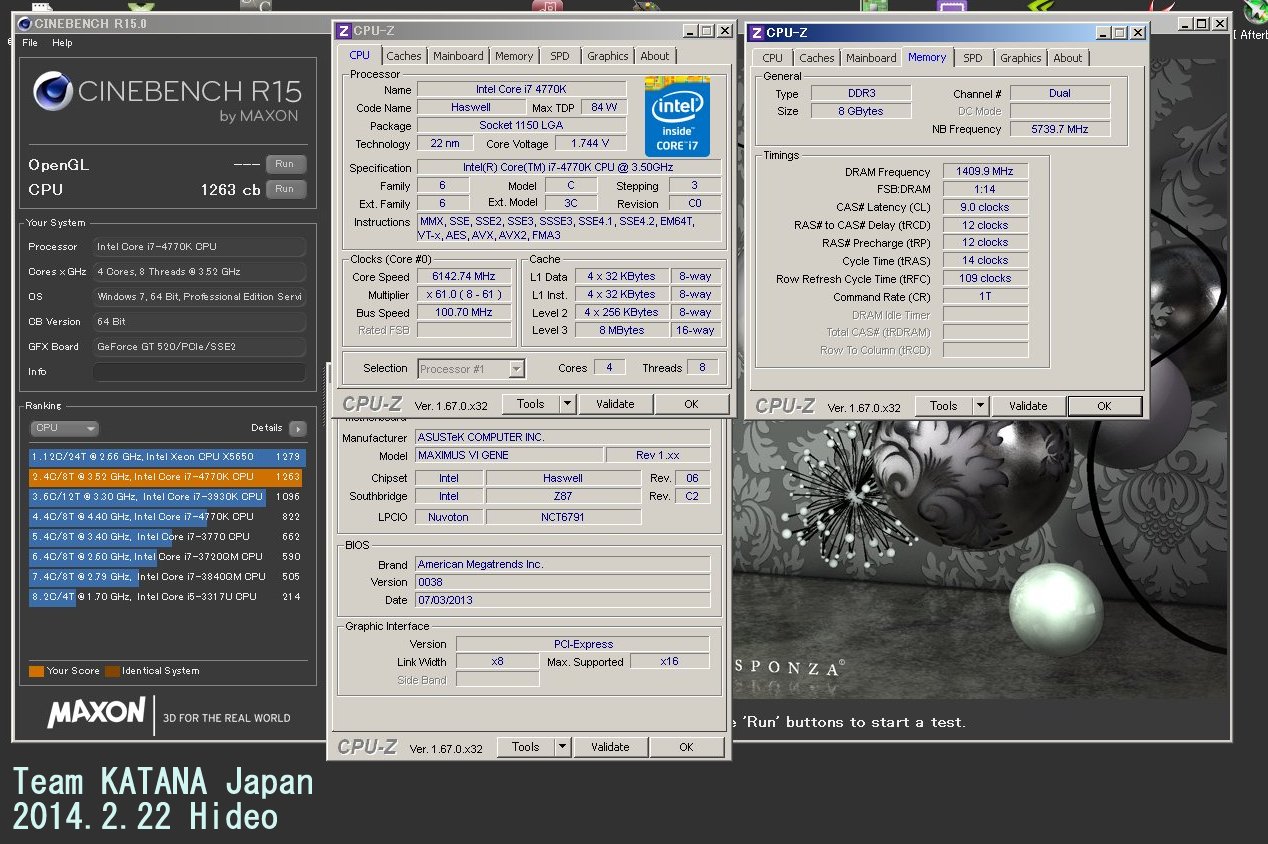Click OK in CPU tab CPU-Z window
The image size is (1268, 844).
click(691, 404)
